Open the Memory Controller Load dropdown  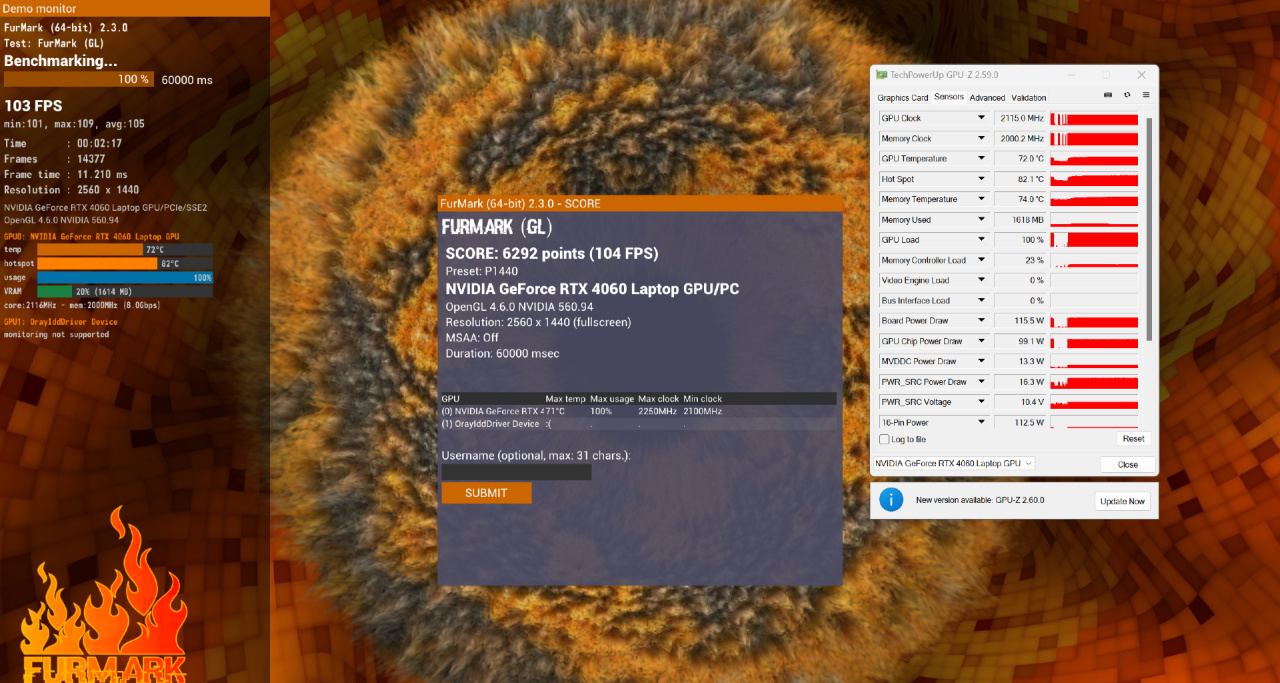[982, 260]
